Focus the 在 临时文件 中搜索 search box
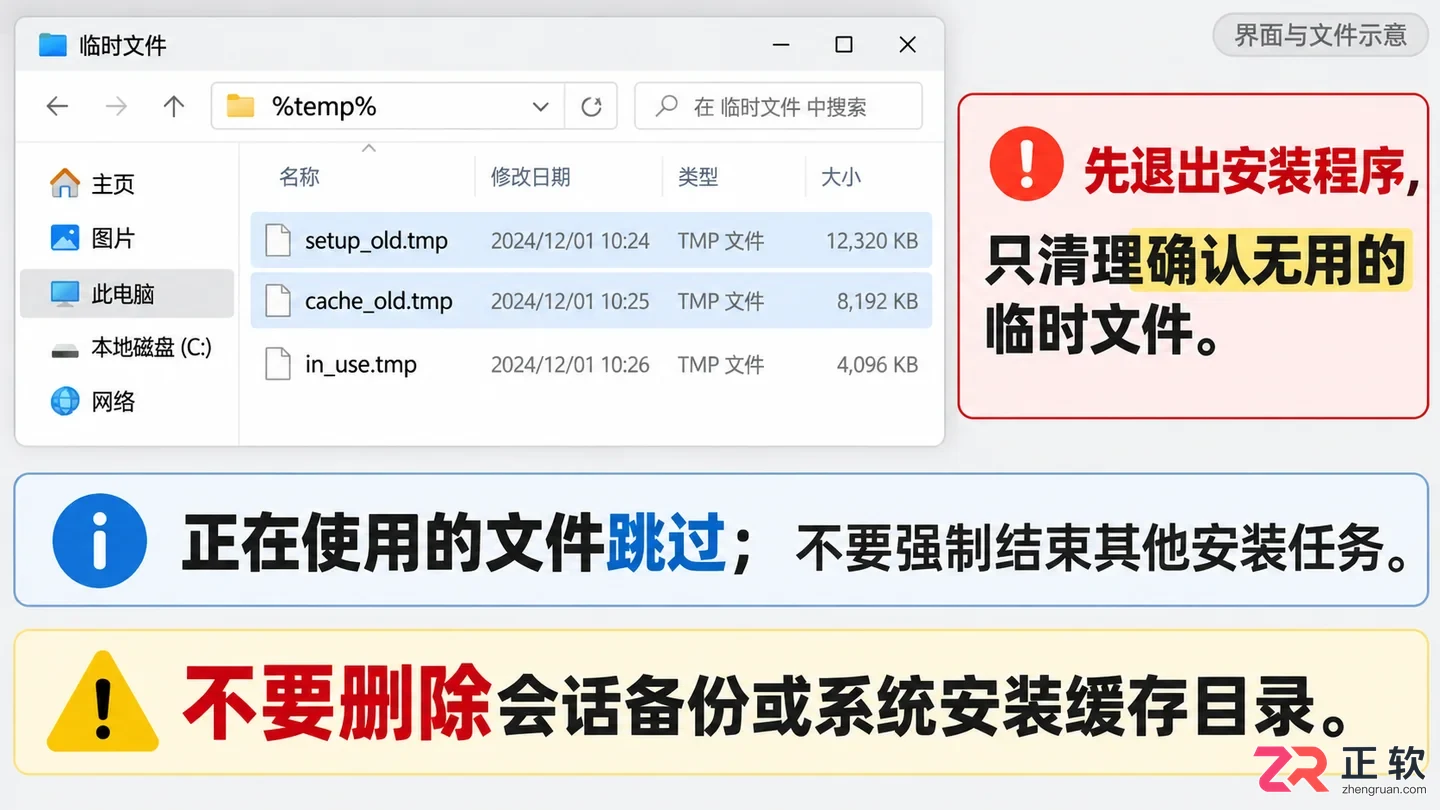1440x810 pixels. 778,106
